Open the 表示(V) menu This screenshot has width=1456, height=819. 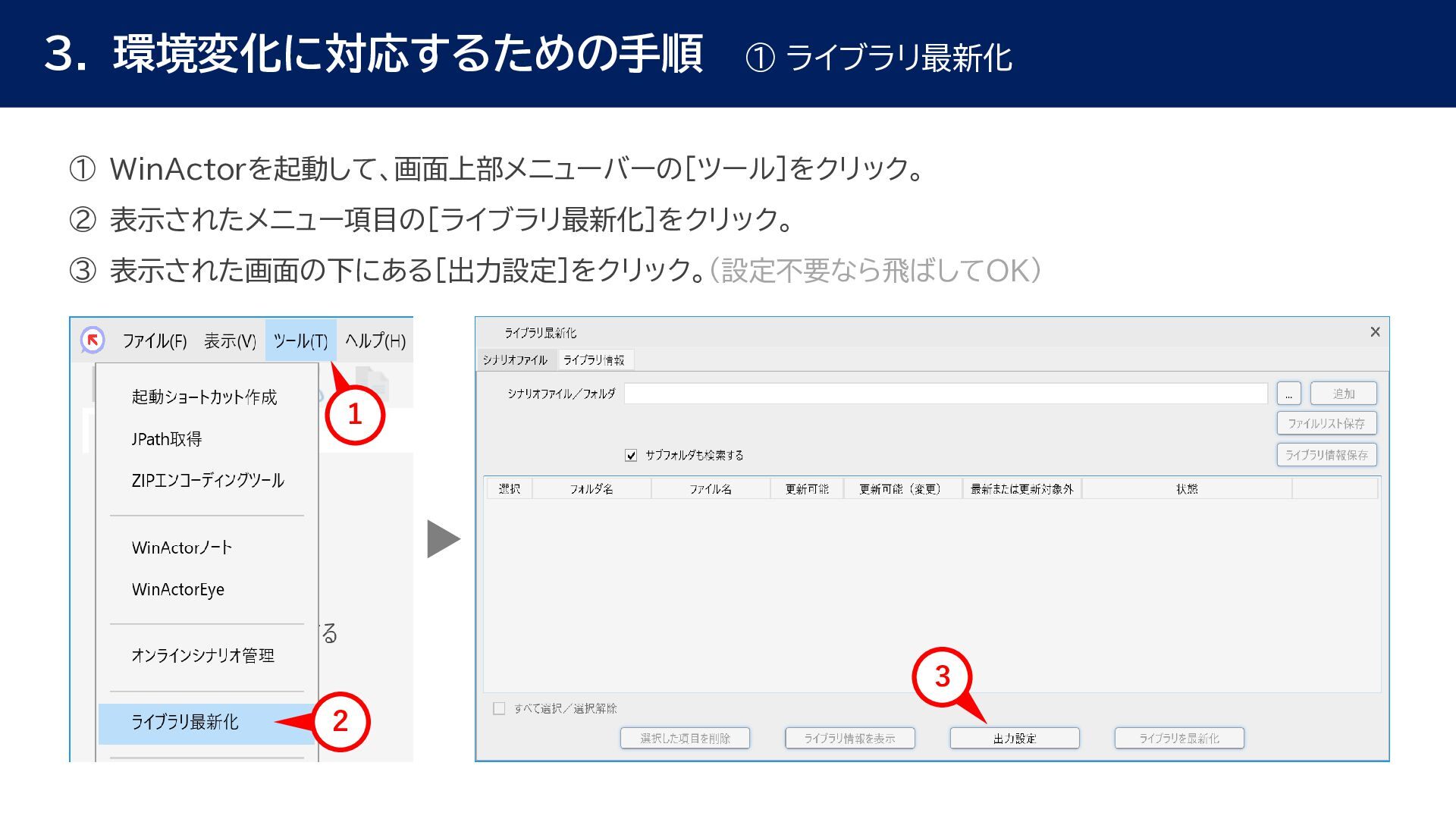coord(230,341)
